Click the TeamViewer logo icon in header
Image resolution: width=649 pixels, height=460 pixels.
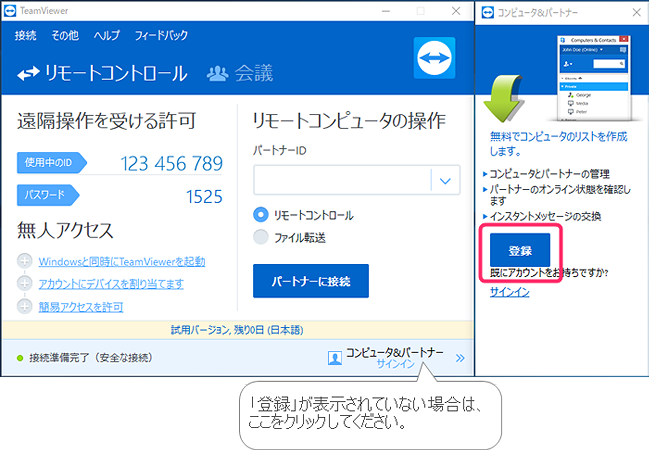(434, 58)
